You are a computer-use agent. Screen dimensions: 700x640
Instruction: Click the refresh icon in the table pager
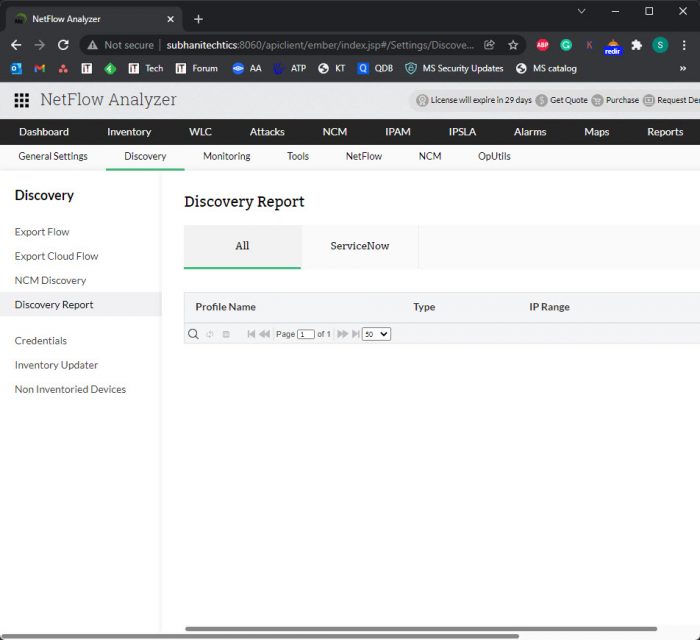click(x=209, y=334)
